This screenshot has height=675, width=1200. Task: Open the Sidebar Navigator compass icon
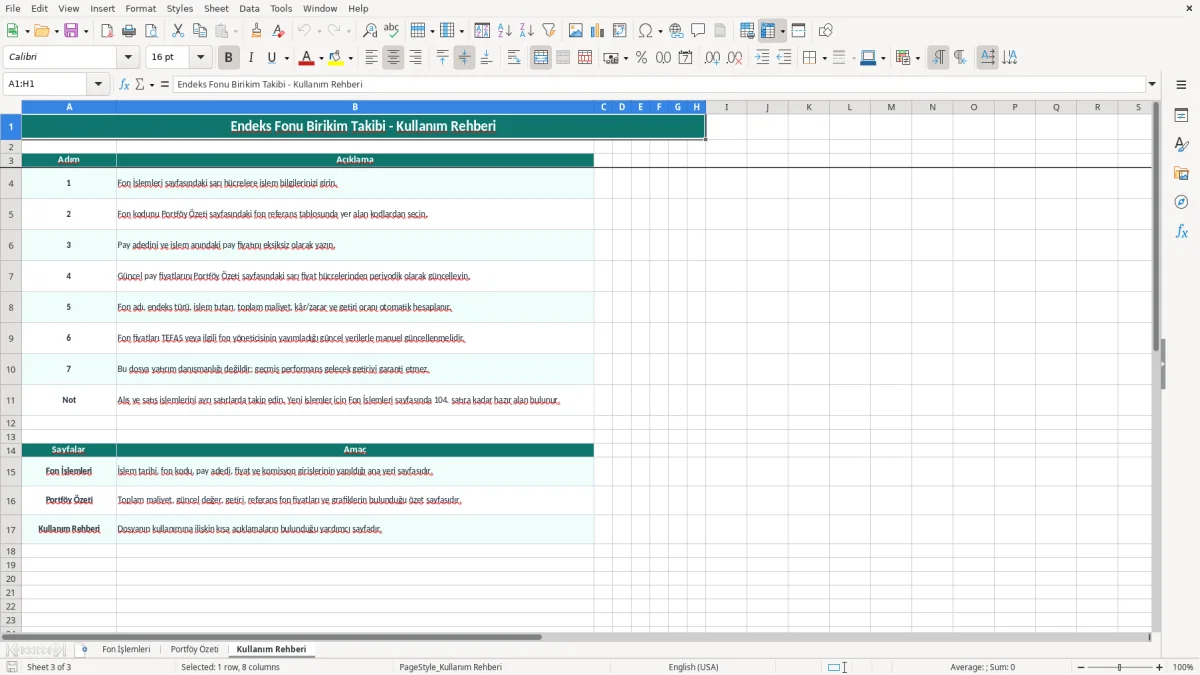coord(1181,202)
